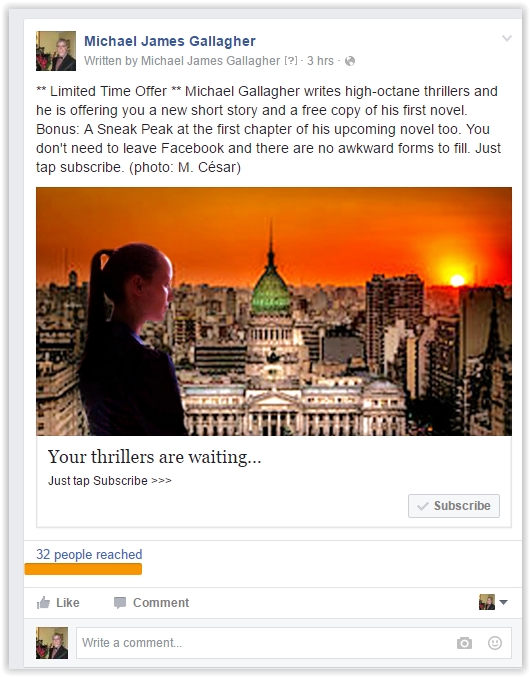This screenshot has height=677, width=530.
Task: Click the 3 hrs timestamp
Action: coord(320,61)
